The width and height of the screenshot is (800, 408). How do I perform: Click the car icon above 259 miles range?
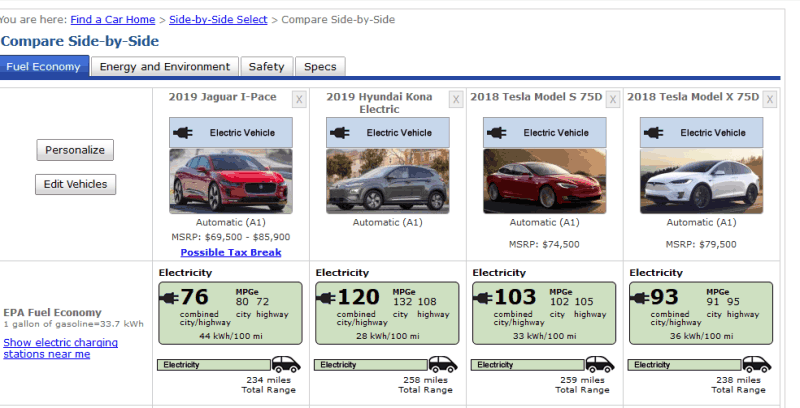[599, 364]
